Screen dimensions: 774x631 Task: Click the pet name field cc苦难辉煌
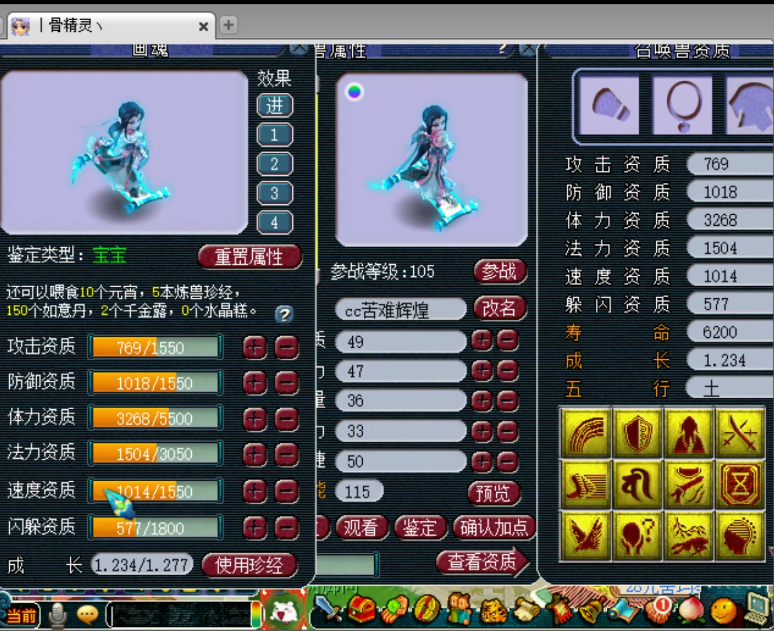tap(400, 310)
